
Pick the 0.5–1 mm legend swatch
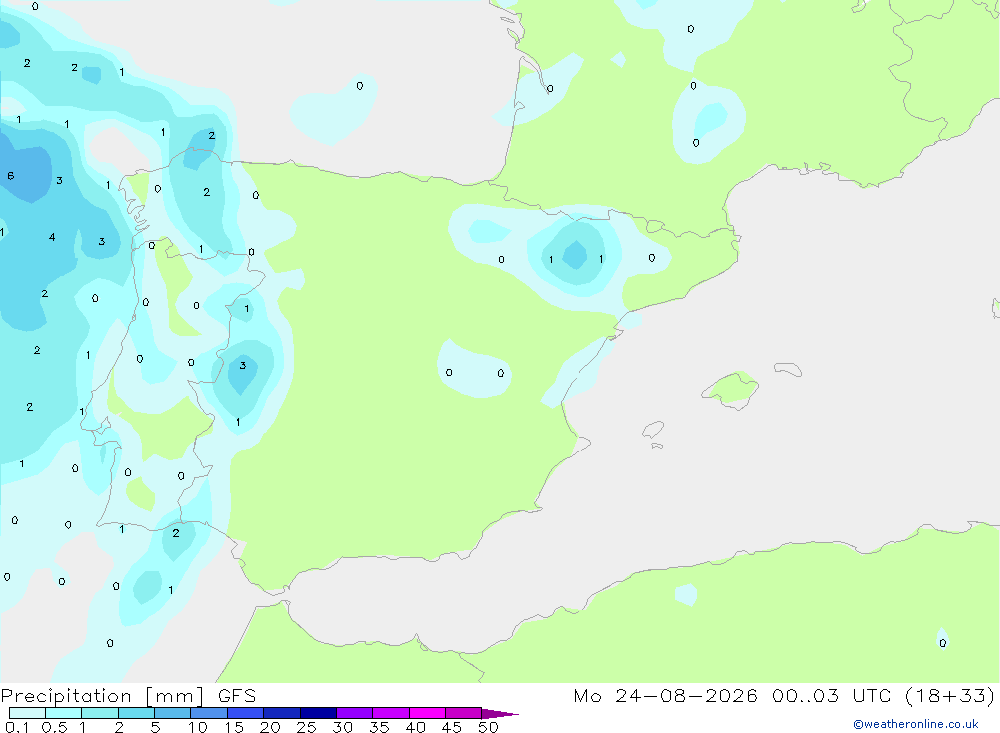[64, 713]
